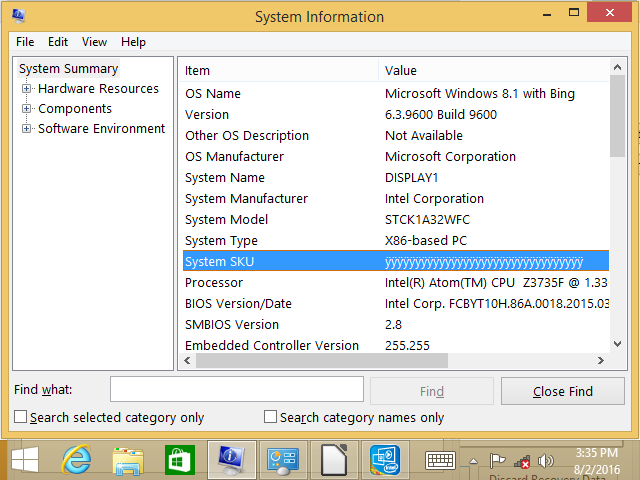Viewport: 640px width, 480px height.
Task: Open File Explorer from the taskbar
Action: [128, 461]
